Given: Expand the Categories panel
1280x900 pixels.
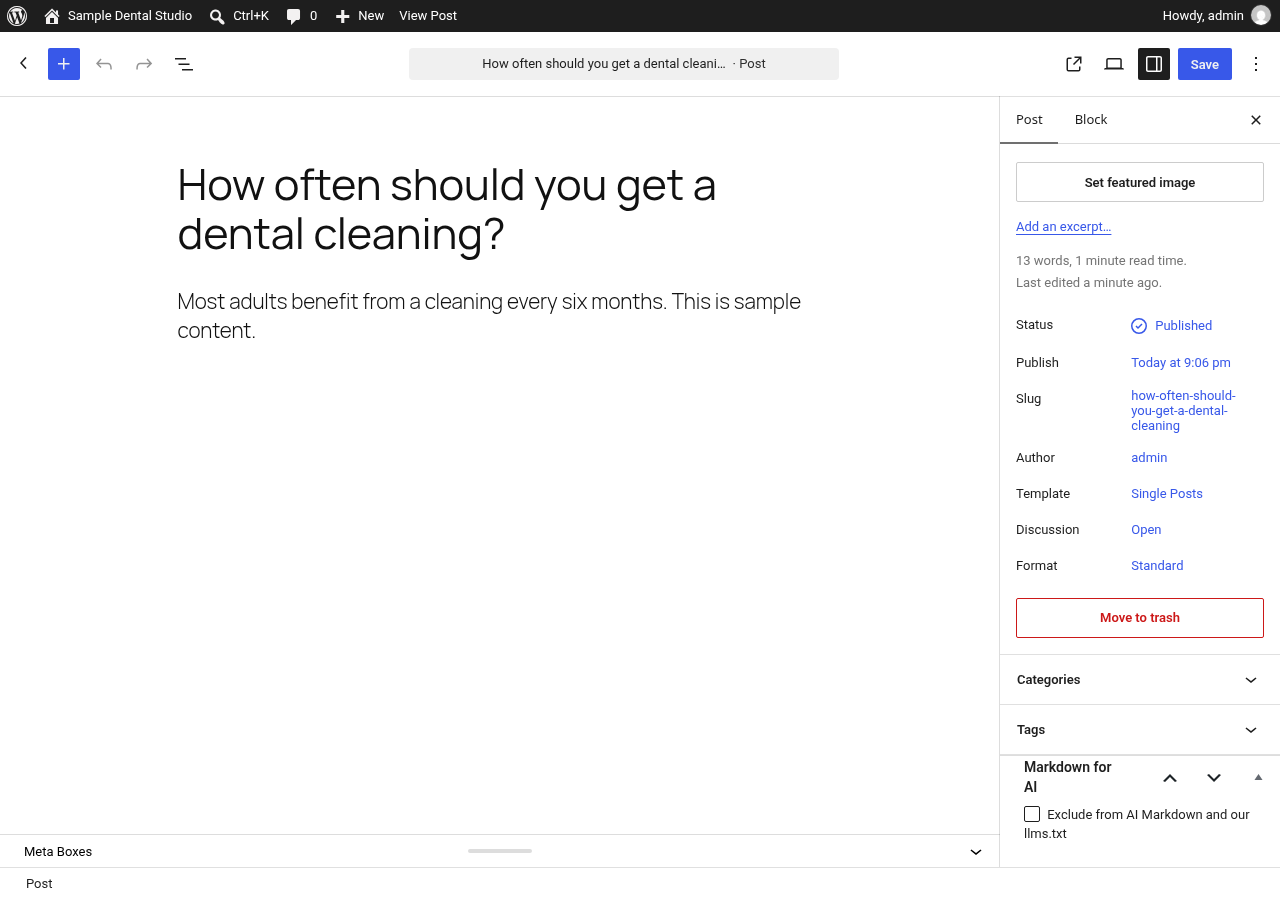Looking at the screenshot, I should pyautogui.click(x=1140, y=680).
